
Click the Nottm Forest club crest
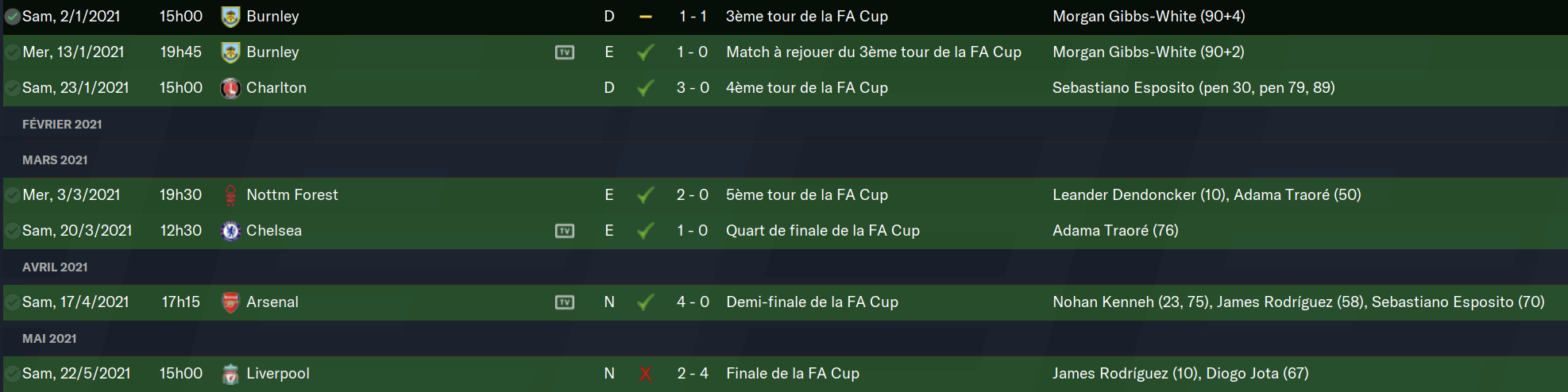(230, 195)
